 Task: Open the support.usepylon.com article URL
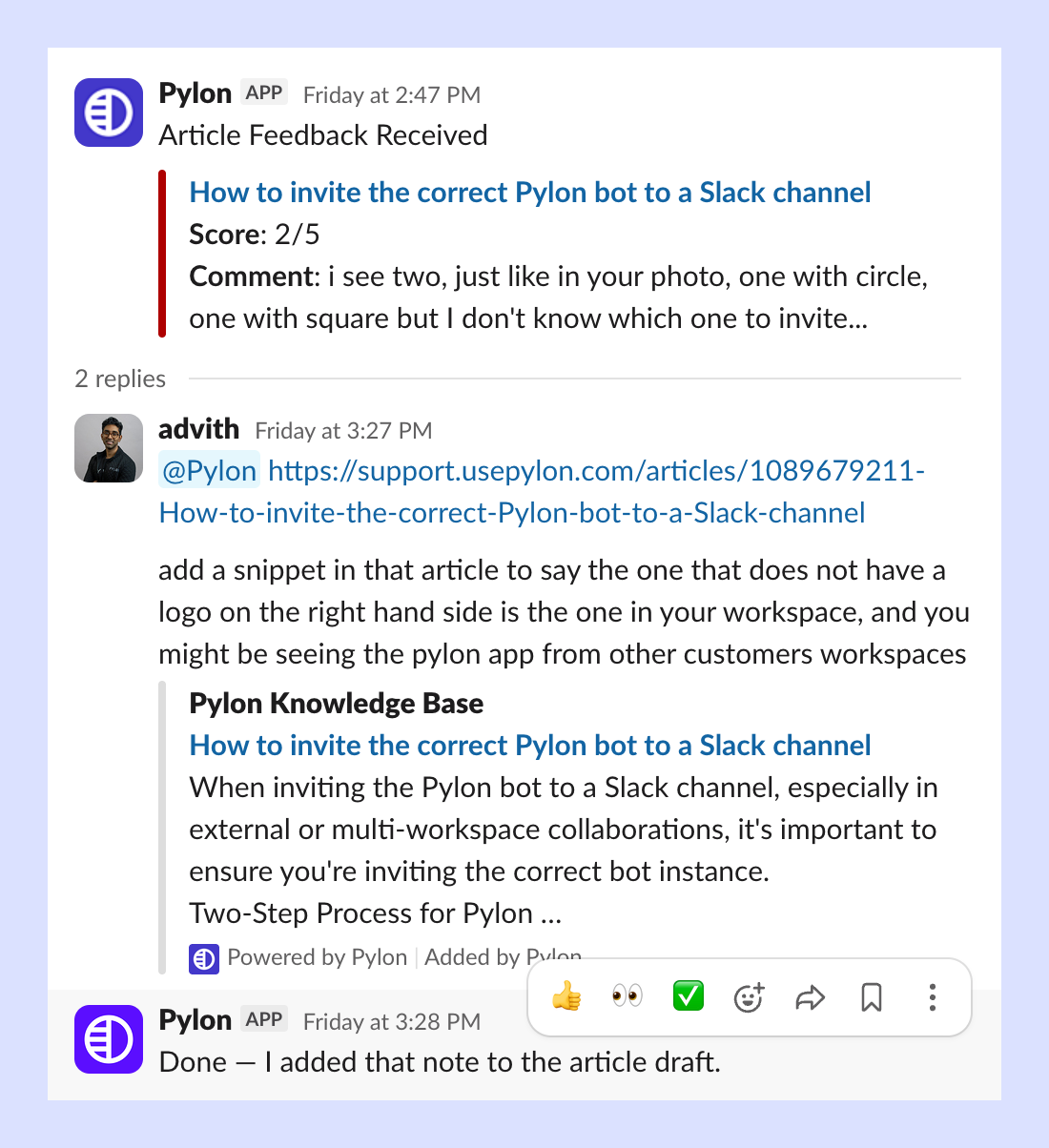pyautogui.click(x=542, y=492)
